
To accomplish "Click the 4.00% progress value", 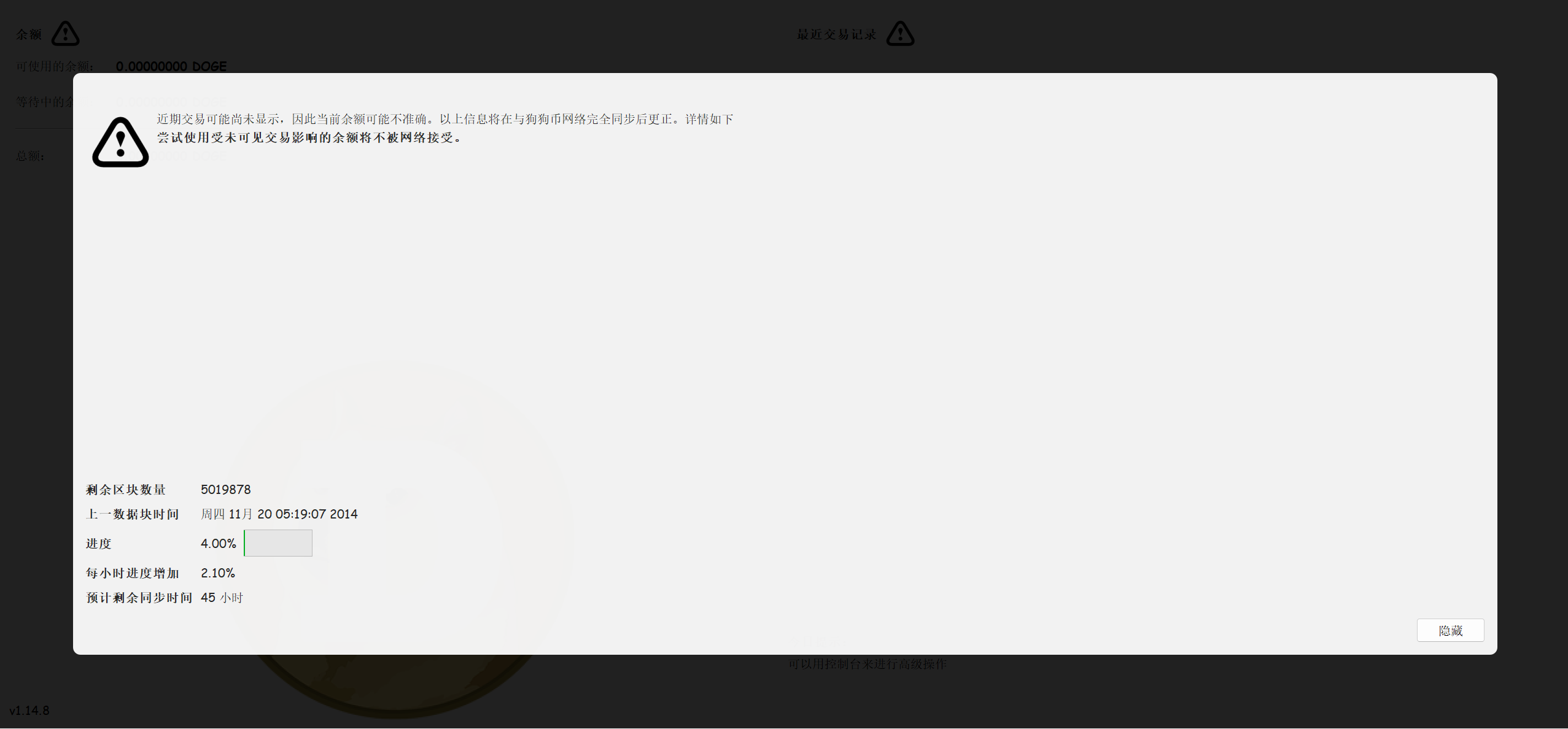I will coord(218,544).
